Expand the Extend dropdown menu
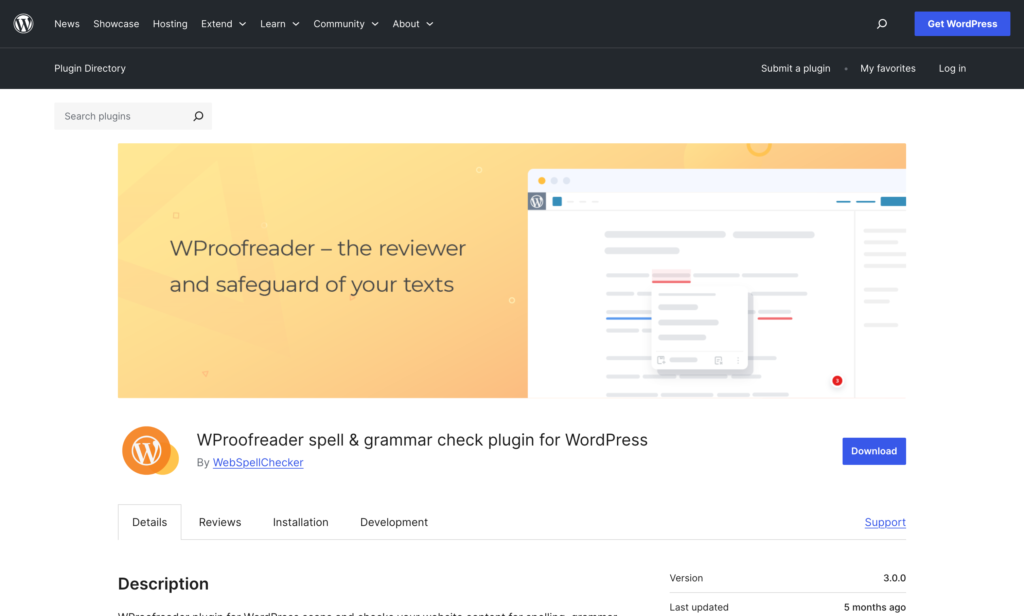The height and width of the screenshot is (616, 1024). pos(223,24)
